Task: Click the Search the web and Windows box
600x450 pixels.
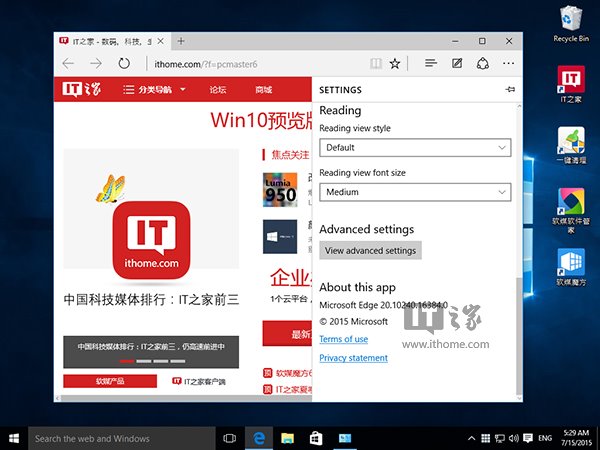Action: 122,439
